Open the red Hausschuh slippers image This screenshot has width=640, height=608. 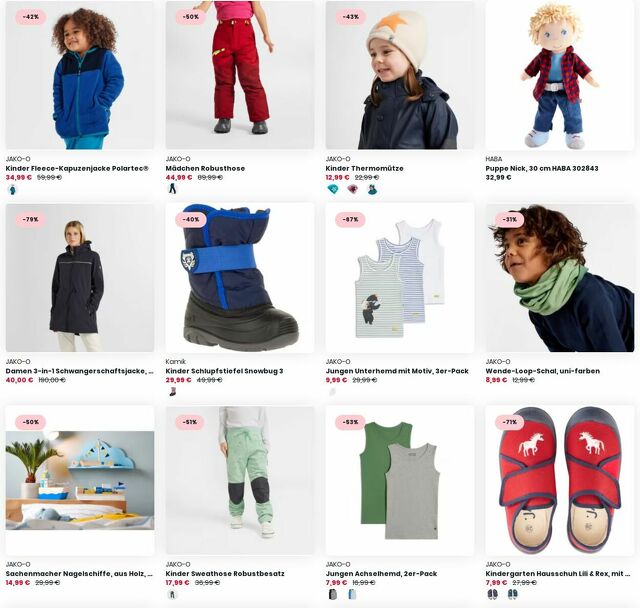pos(560,480)
